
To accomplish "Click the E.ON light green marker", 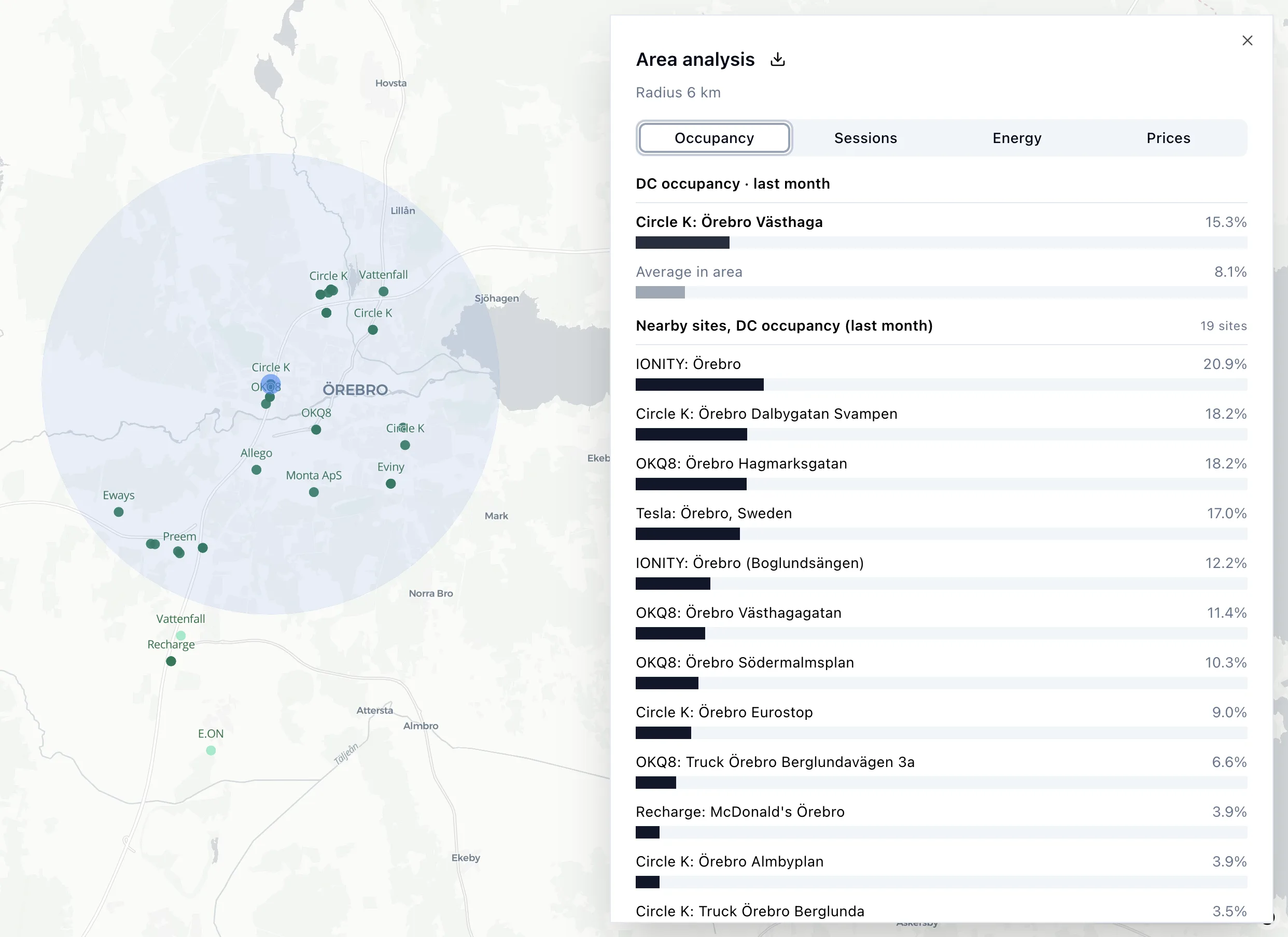I will (x=211, y=750).
